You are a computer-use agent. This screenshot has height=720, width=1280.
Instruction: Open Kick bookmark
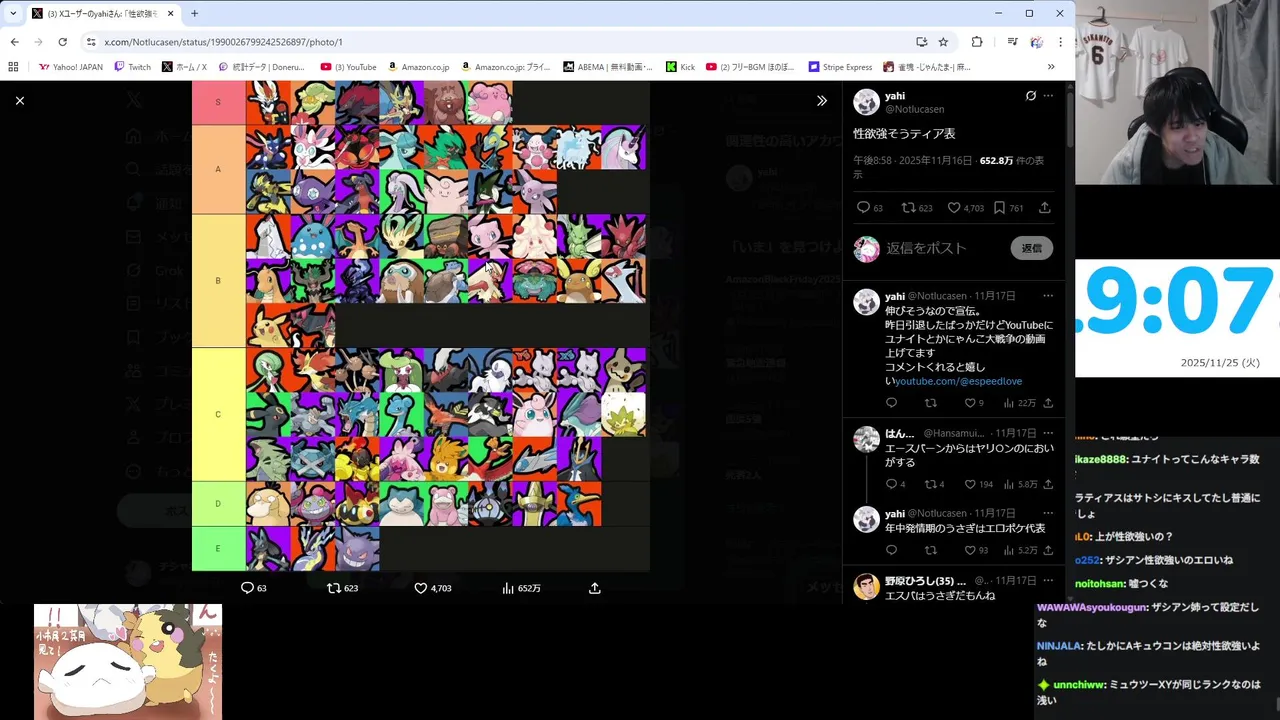click(679, 67)
